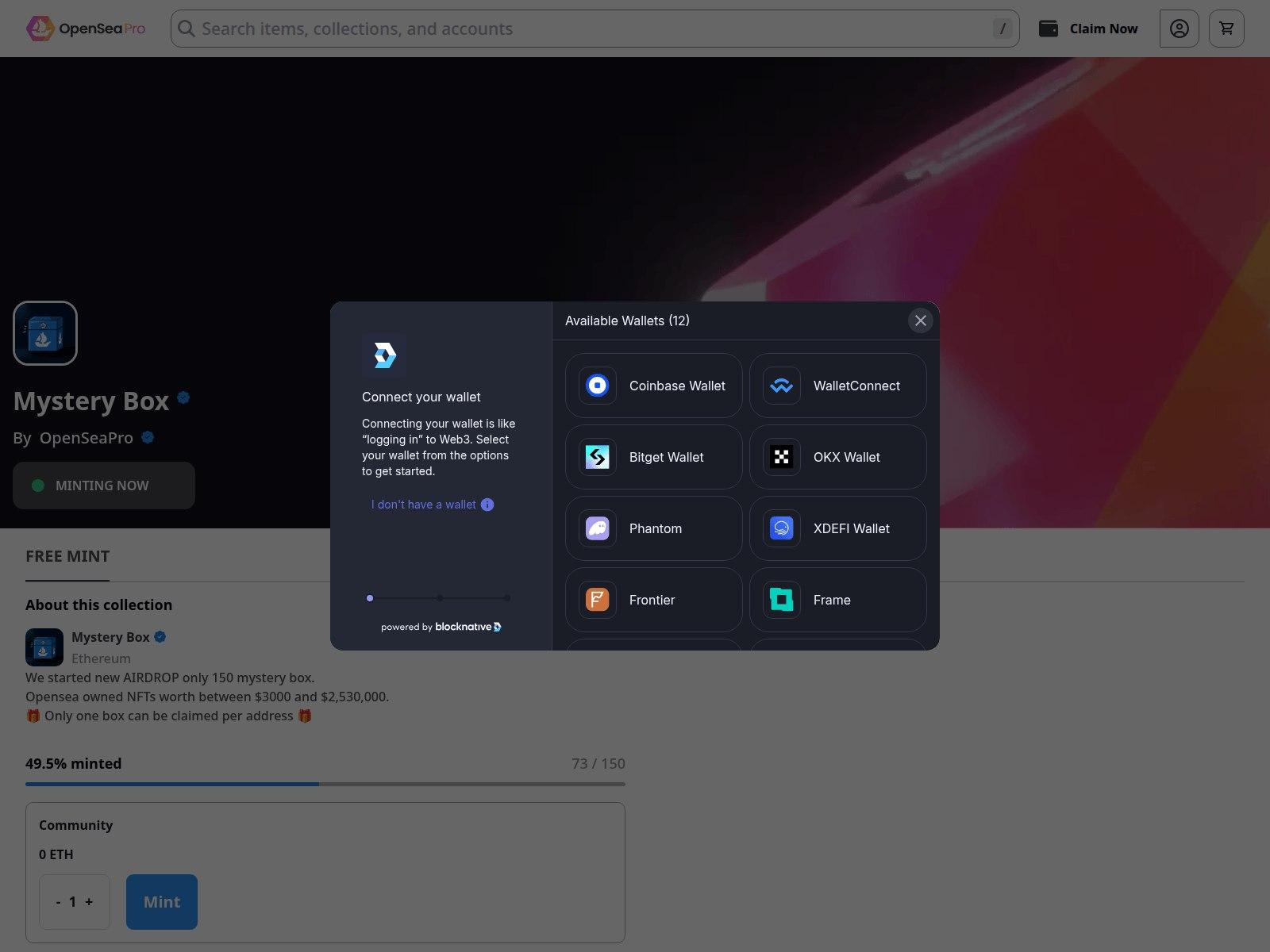
Task: Click the Available Wallets (12) heading
Action: point(627,321)
